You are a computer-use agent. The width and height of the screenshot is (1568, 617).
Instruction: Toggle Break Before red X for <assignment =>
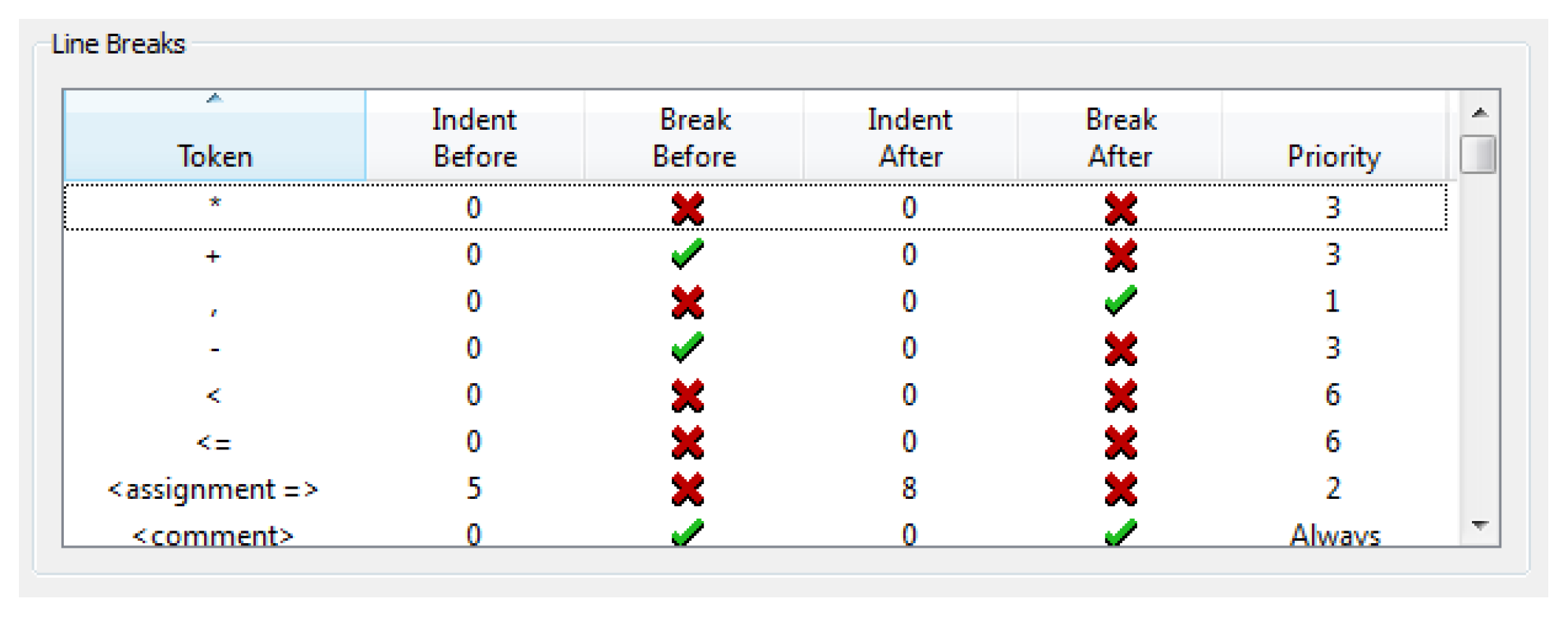(688, 489)
